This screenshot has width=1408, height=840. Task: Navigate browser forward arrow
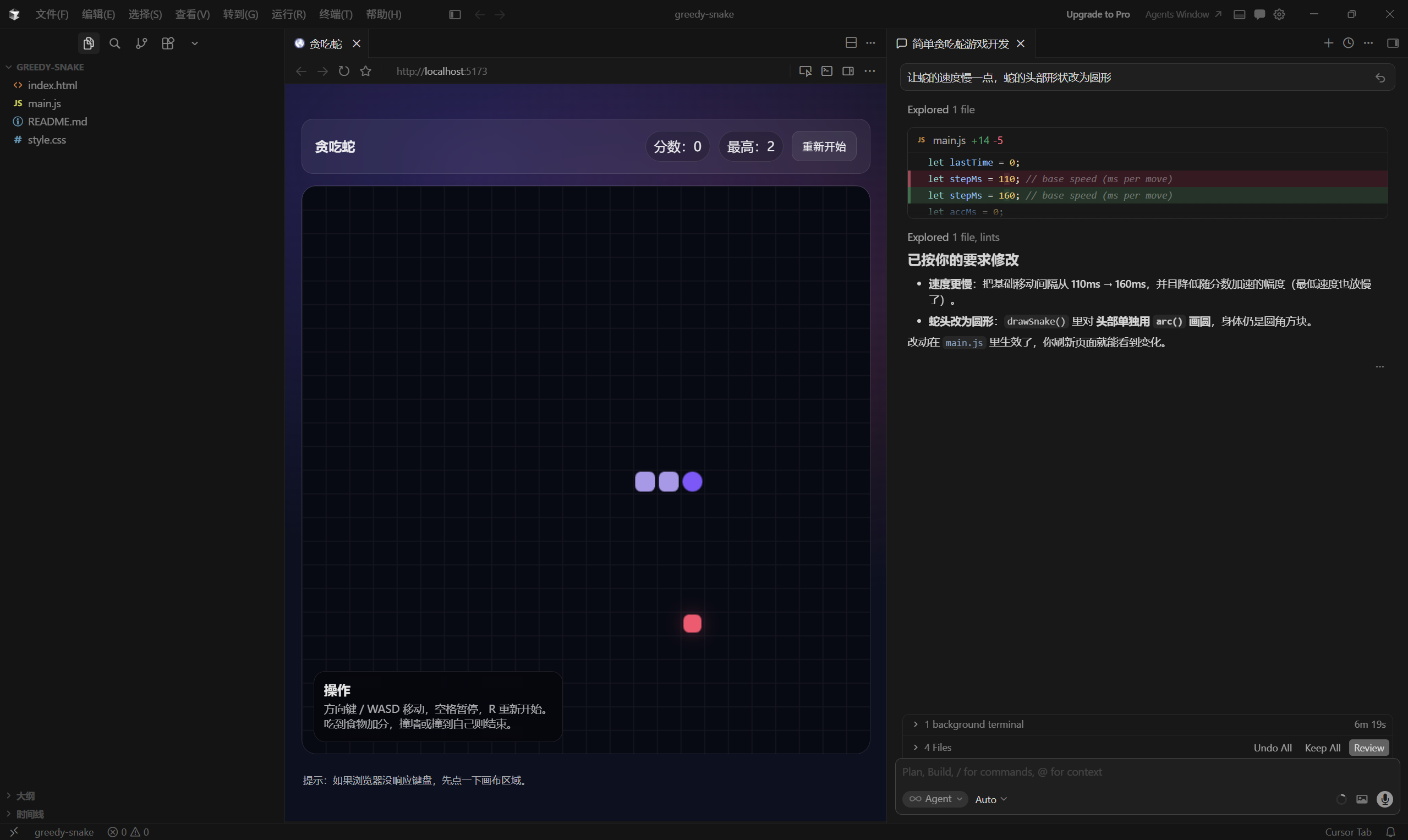[323, 72]
